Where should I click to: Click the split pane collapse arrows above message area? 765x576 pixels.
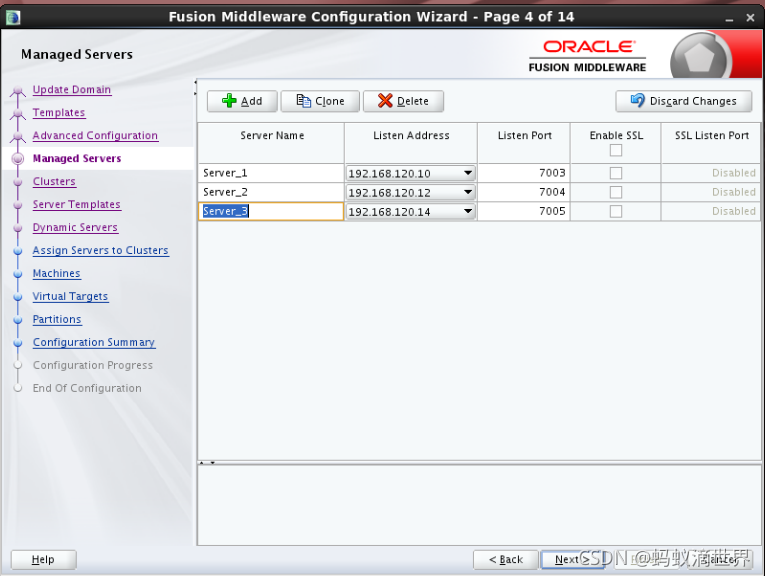(x=207, y=462)
